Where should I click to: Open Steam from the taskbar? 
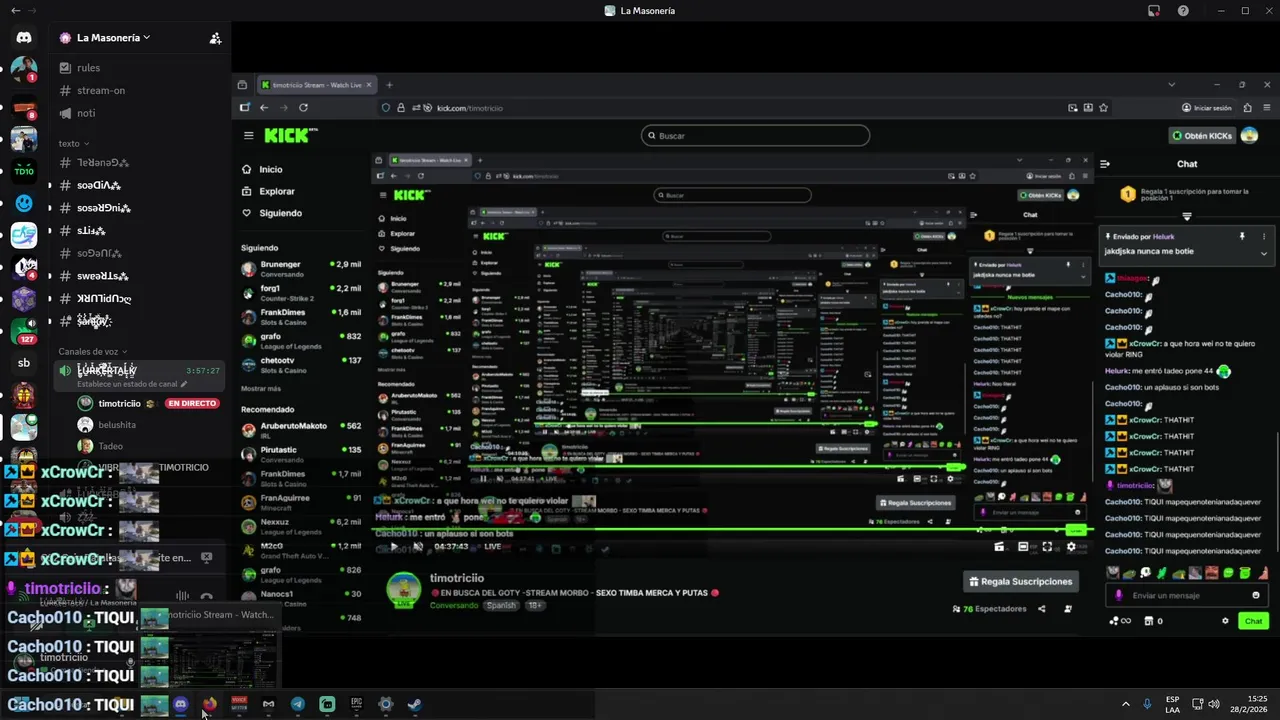click(x=415, y=704)
